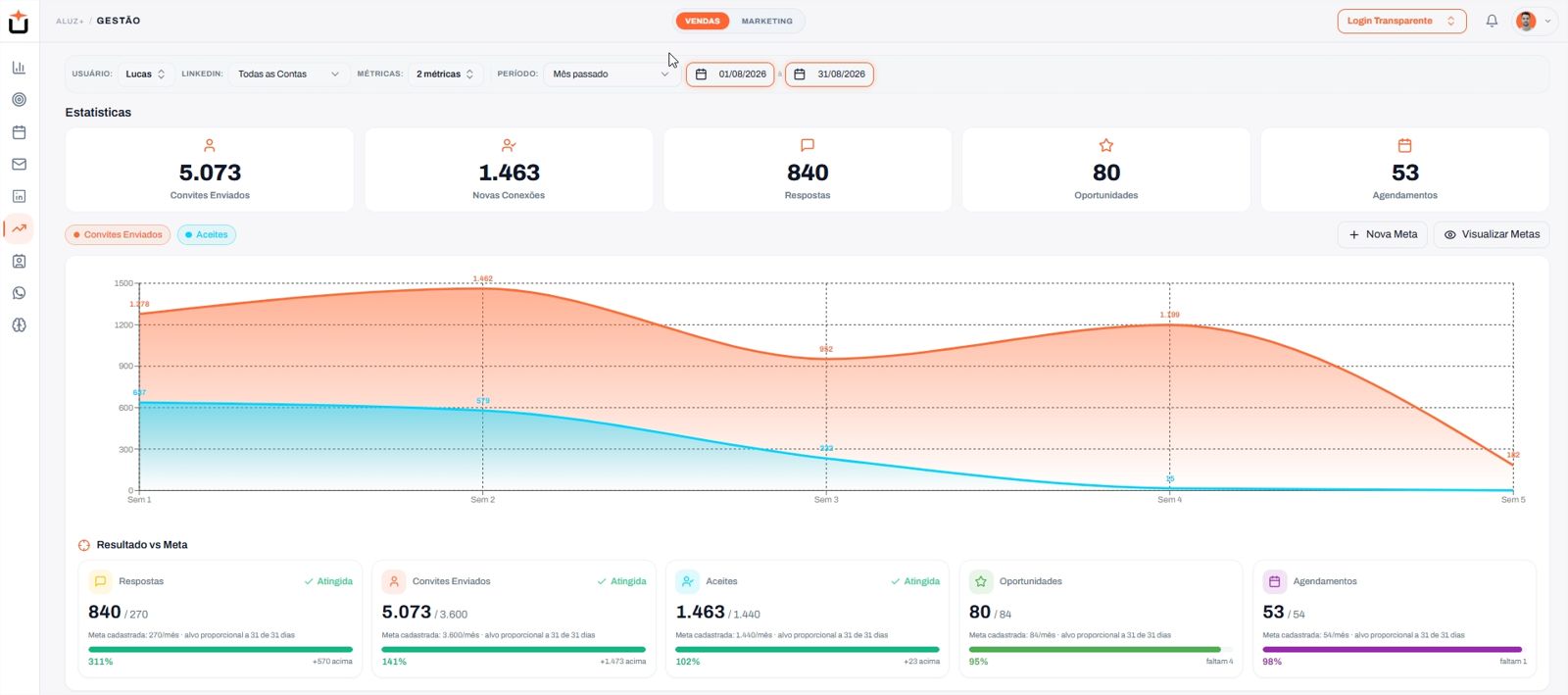Expand the Período Mês passado dropdown
This screenshot has height=695, width=1568.
tap(611, 74)
